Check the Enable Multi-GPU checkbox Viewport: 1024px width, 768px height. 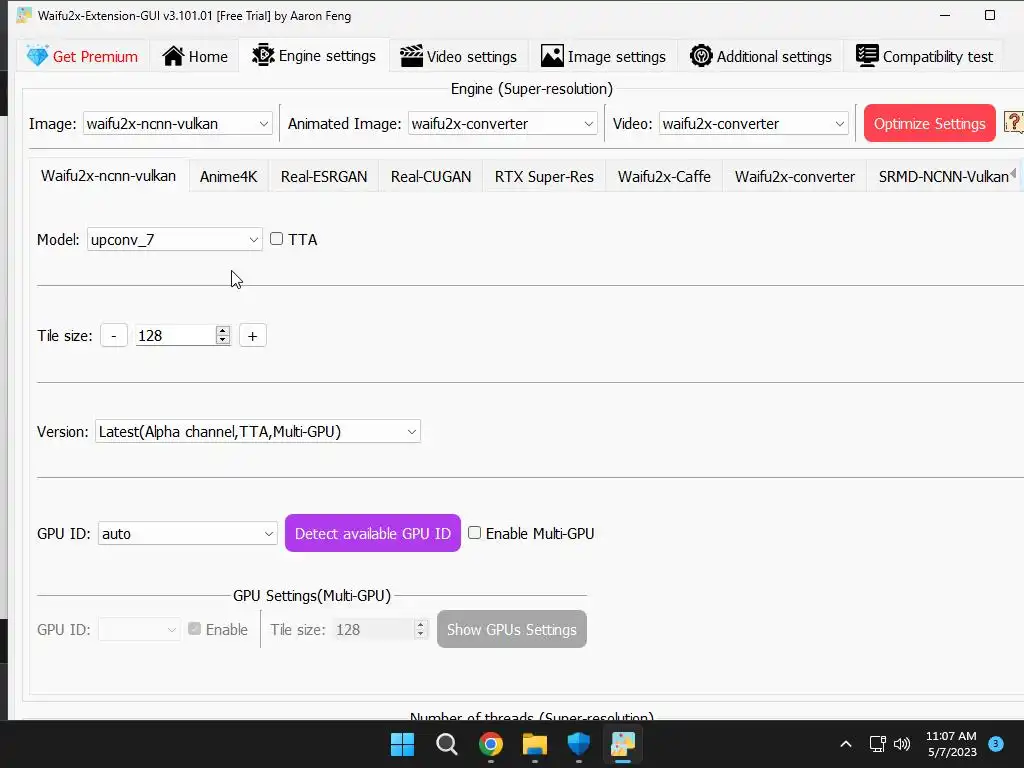tap(474, 533)
